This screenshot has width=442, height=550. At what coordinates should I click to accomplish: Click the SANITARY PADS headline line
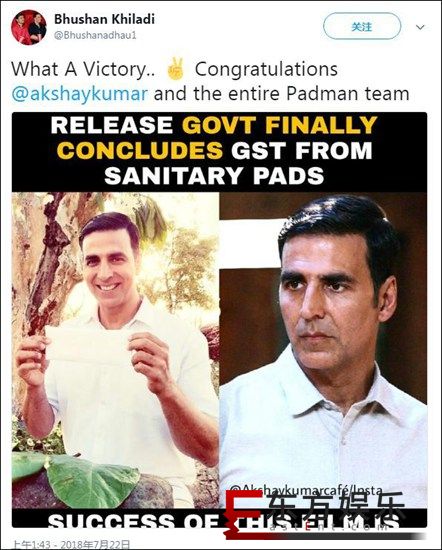pos(214,176)
